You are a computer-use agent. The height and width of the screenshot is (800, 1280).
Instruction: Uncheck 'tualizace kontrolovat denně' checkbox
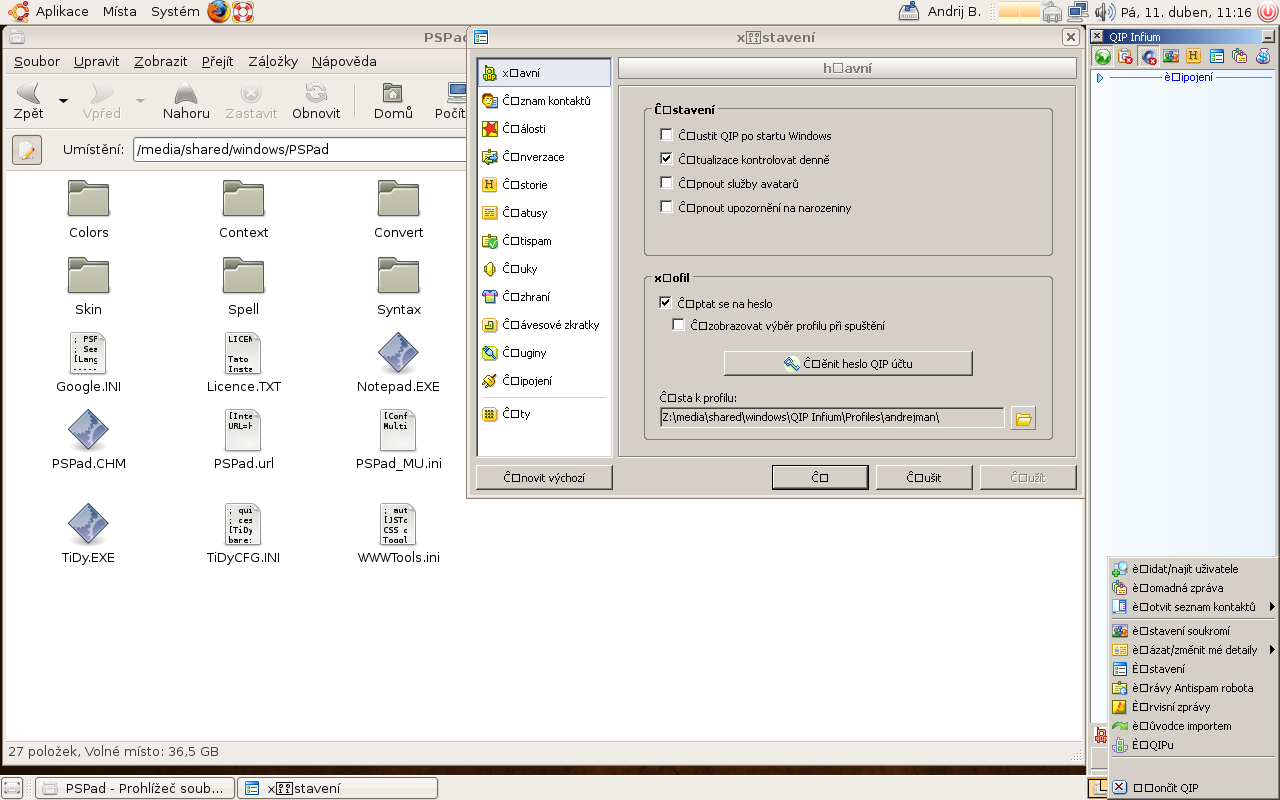(666, 159)
